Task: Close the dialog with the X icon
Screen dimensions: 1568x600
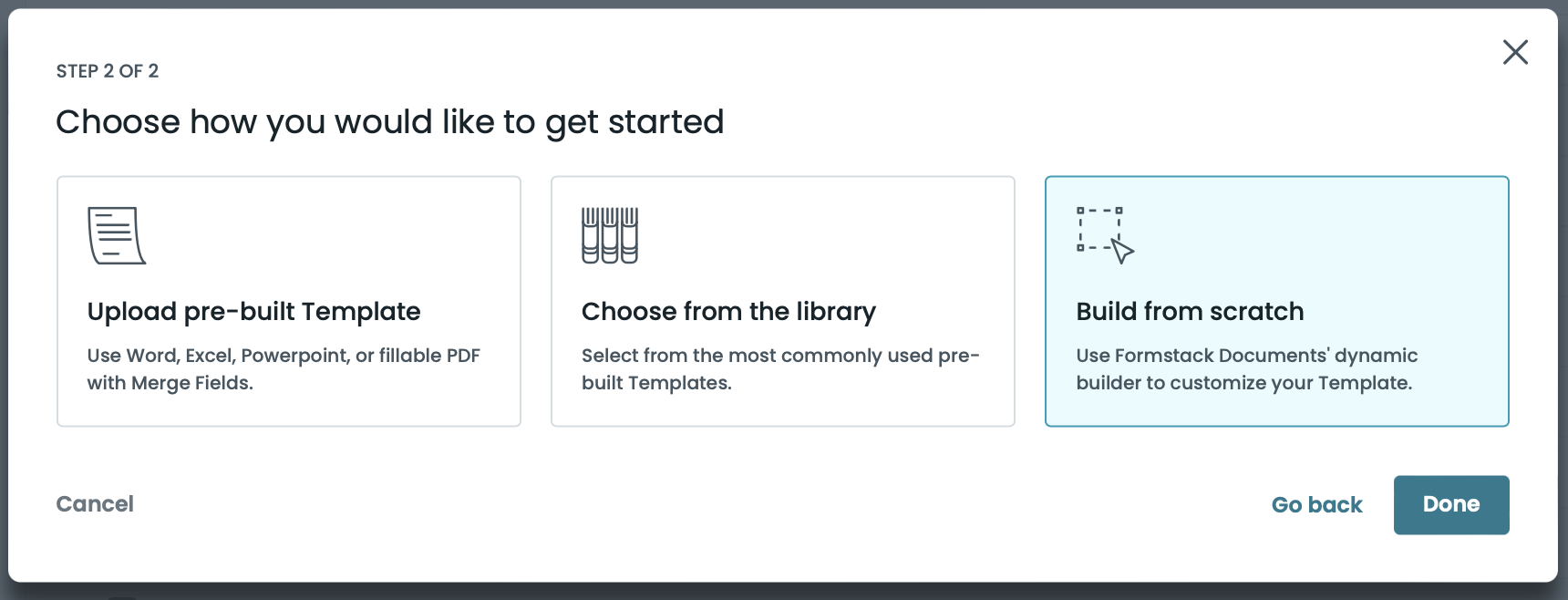Action: (x=1515, y=52)
